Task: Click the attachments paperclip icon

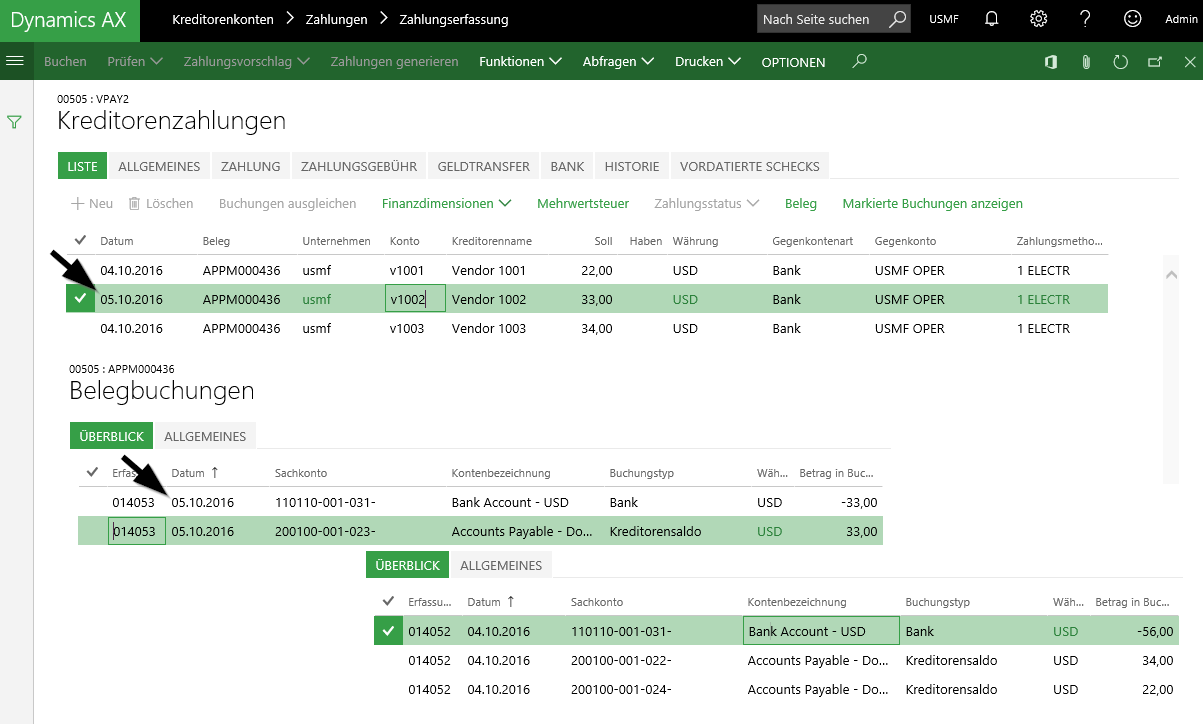Action: [1085, 62]
